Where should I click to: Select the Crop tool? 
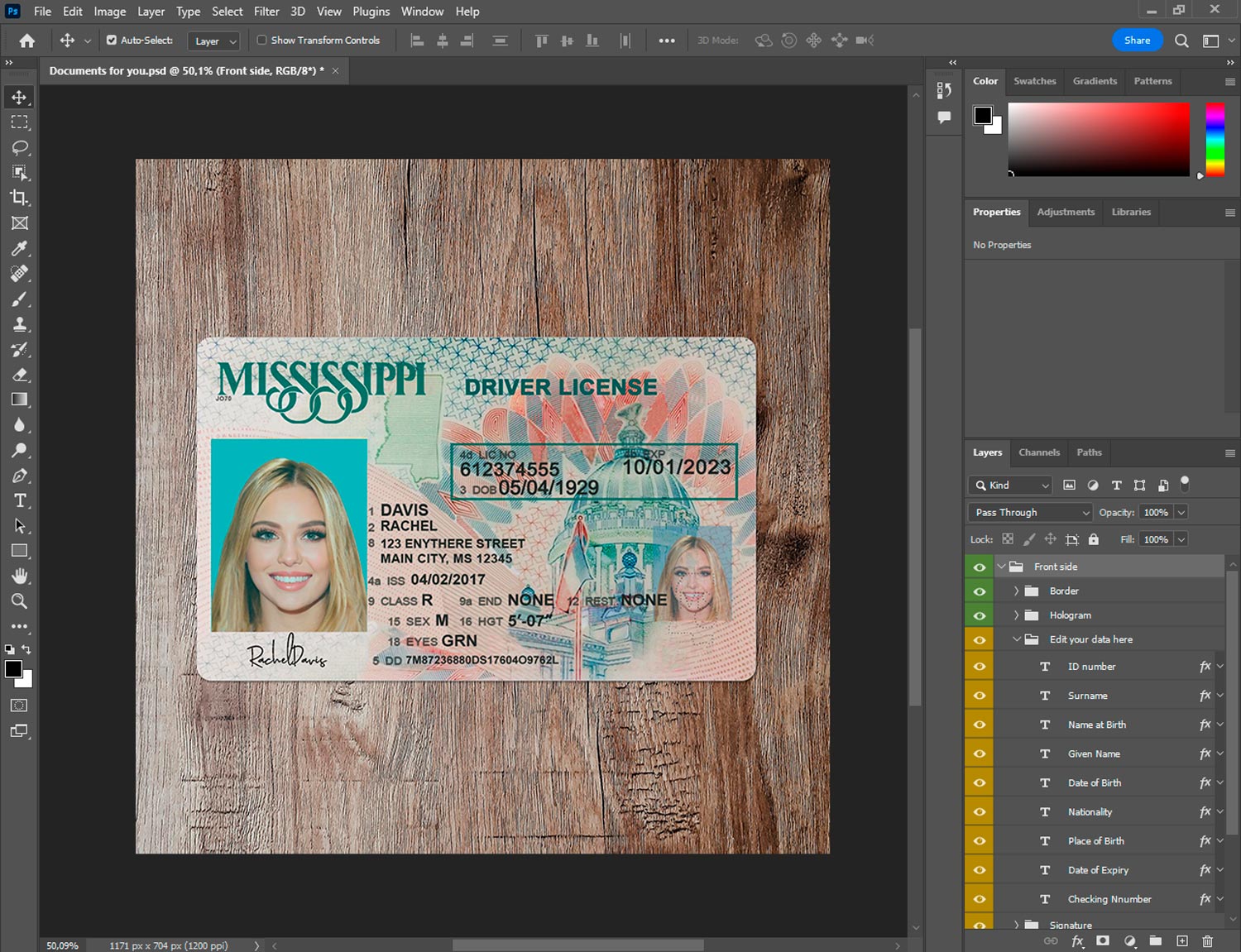pyautogui.click(x=19, y=198)
